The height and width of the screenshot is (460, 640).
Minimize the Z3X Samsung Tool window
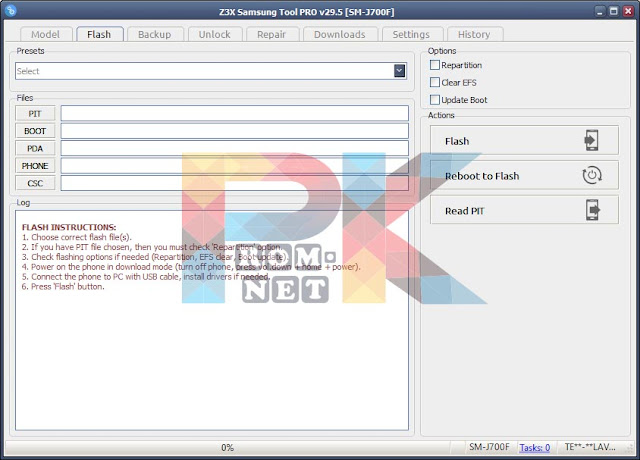600,11
